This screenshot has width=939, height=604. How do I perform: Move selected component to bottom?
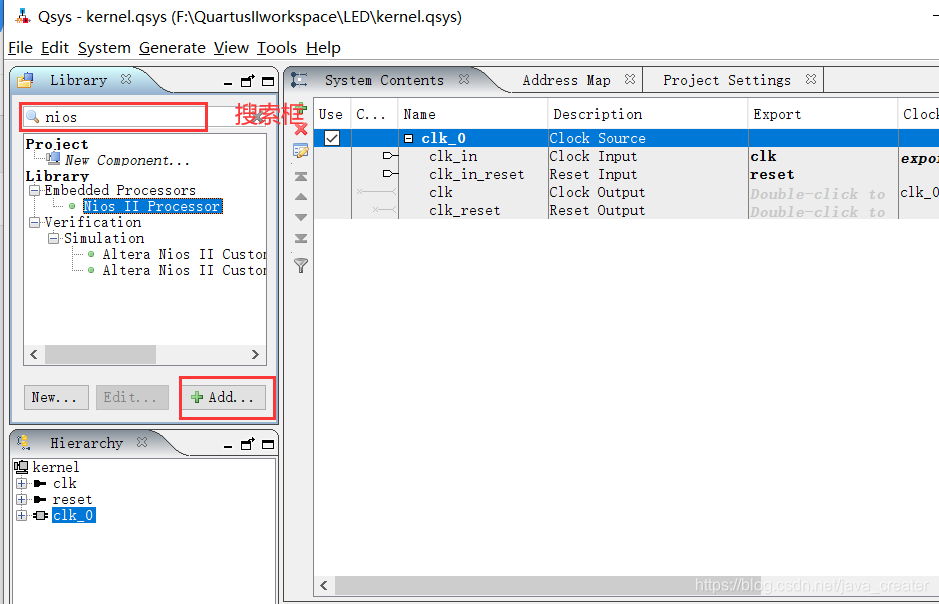point(301,238)
